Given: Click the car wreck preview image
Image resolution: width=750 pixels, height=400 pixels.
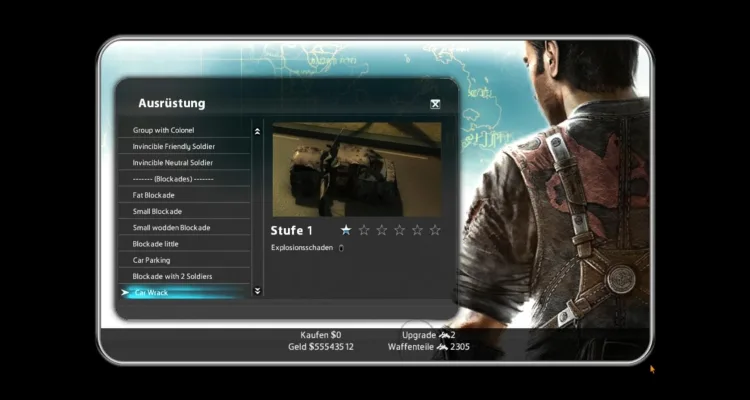Looking at the screenshot, I should point(357,169).
